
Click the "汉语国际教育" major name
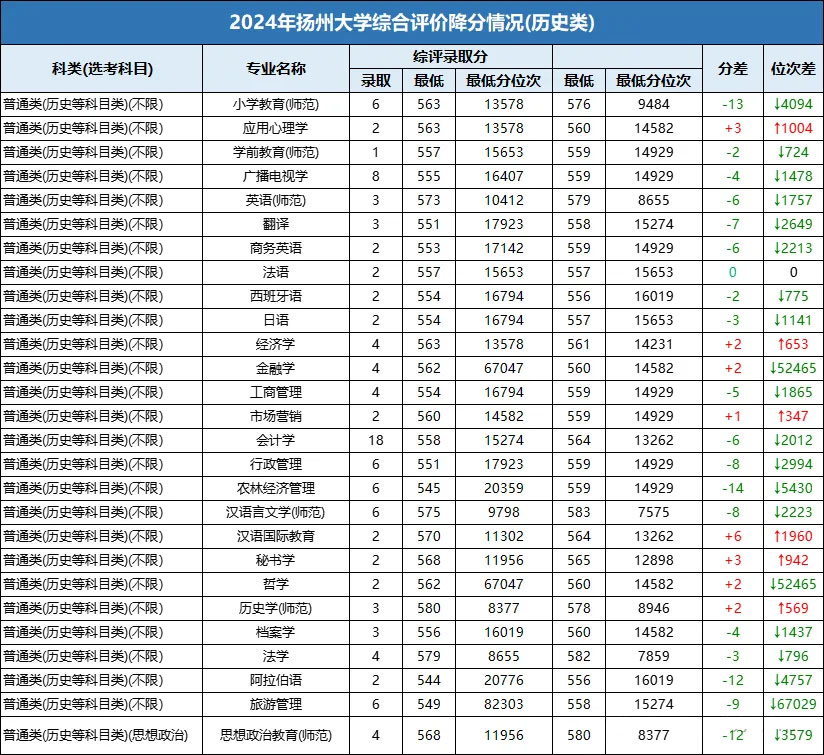pyautogui.click(x=276, y=536)
